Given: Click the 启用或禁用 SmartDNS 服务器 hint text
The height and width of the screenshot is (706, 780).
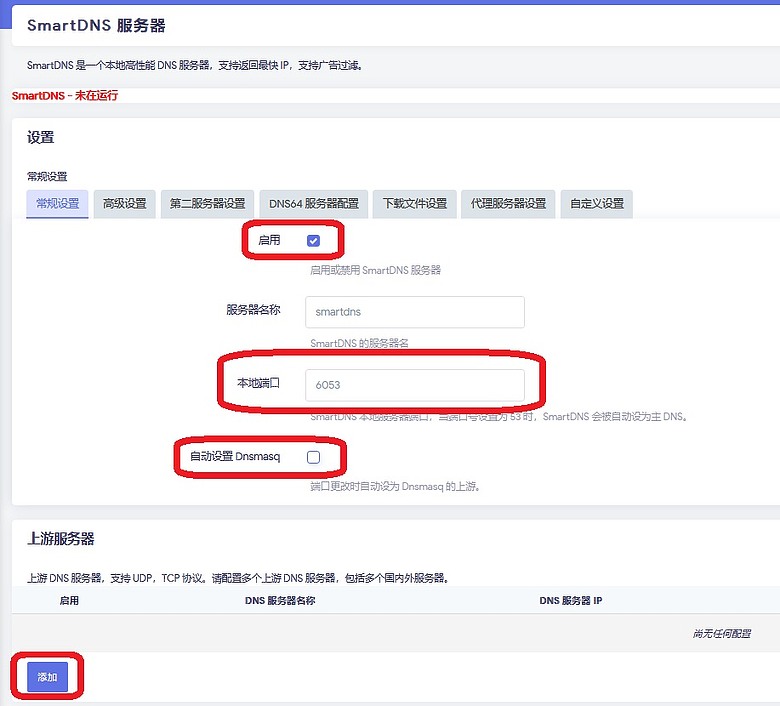Looking at the screenshot, I should coord(376,270).
